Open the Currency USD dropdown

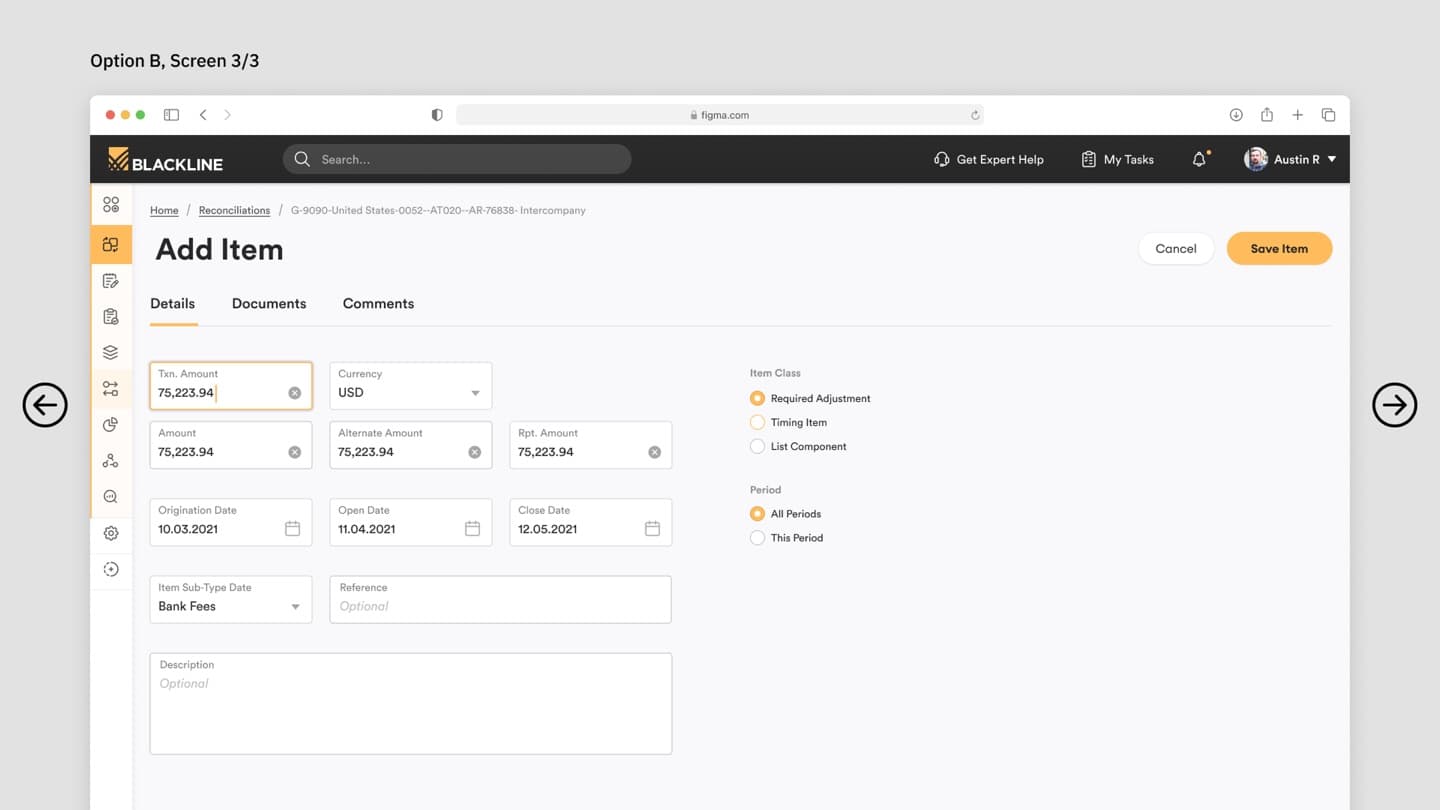point(411,385)
